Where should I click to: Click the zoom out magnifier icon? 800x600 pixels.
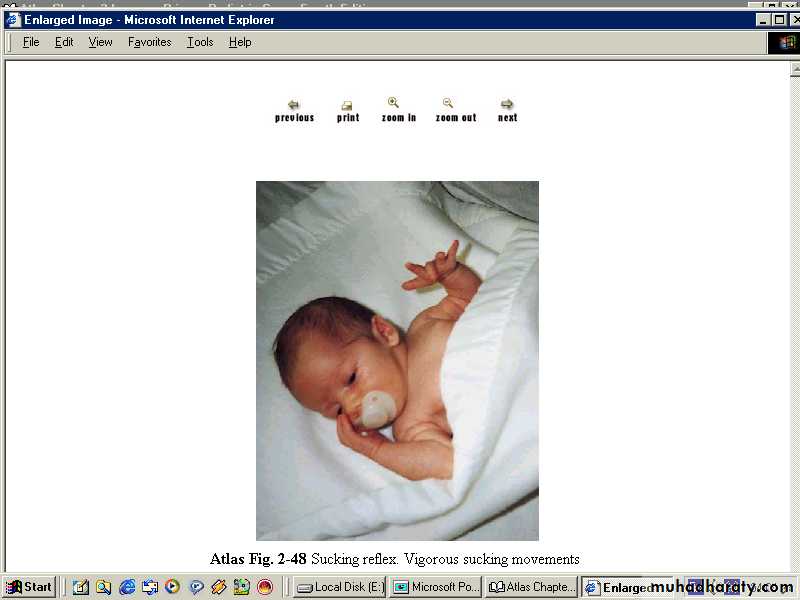tap(448, 103)
